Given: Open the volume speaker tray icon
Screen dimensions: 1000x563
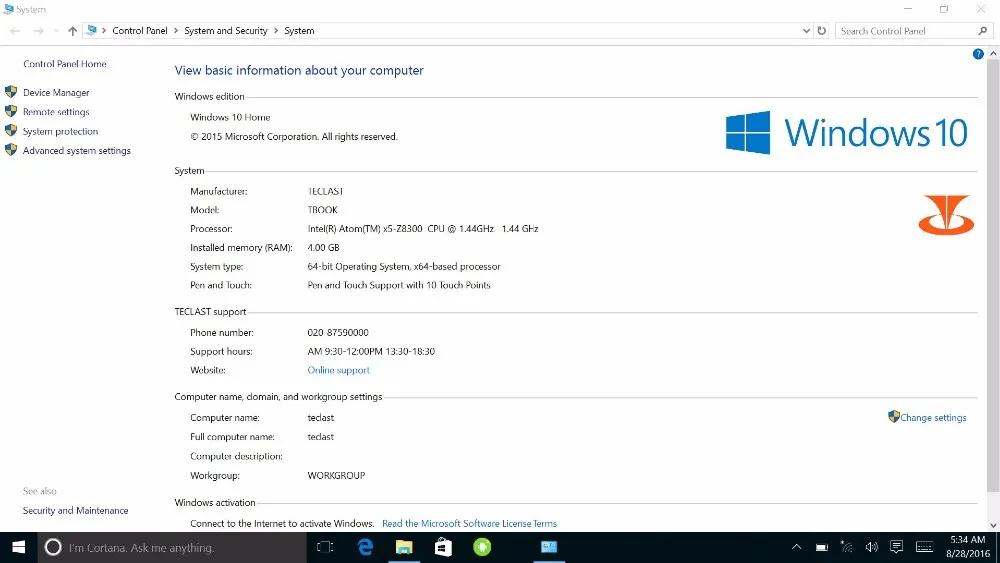Looking at the screenshot, I should click(871, 547).
